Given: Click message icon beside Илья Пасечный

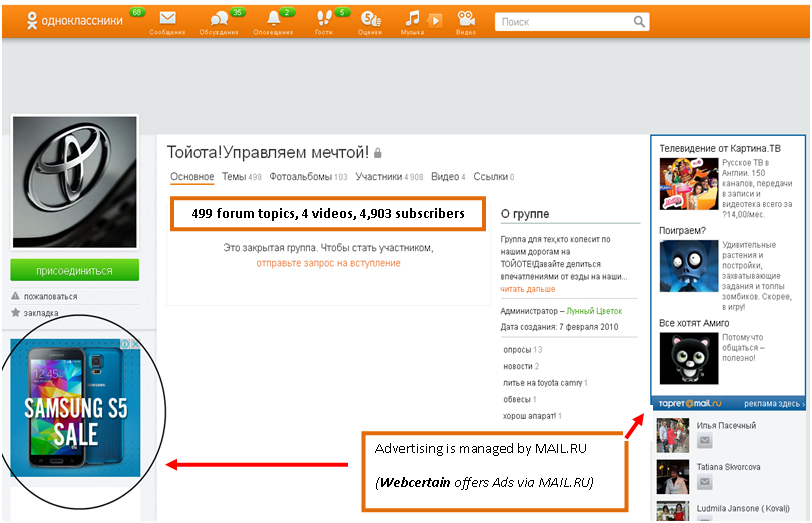Looking at the screenshot, I should (x=704, y=441).
